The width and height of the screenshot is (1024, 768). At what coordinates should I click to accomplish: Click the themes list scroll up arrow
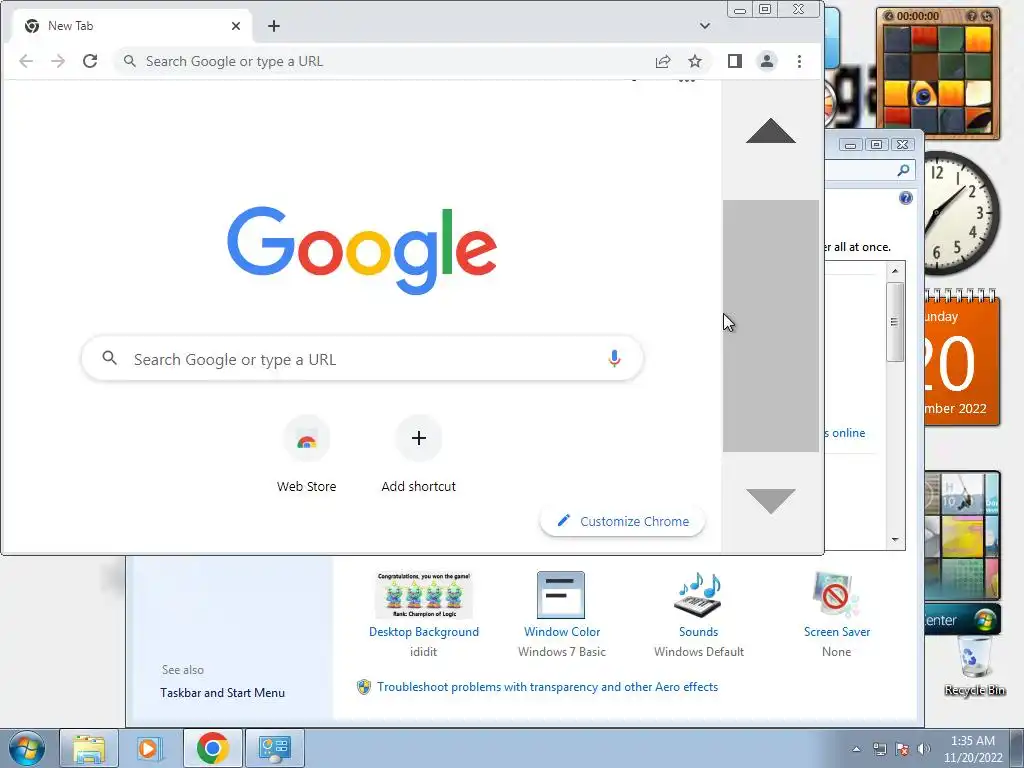(x=895, y=271)
